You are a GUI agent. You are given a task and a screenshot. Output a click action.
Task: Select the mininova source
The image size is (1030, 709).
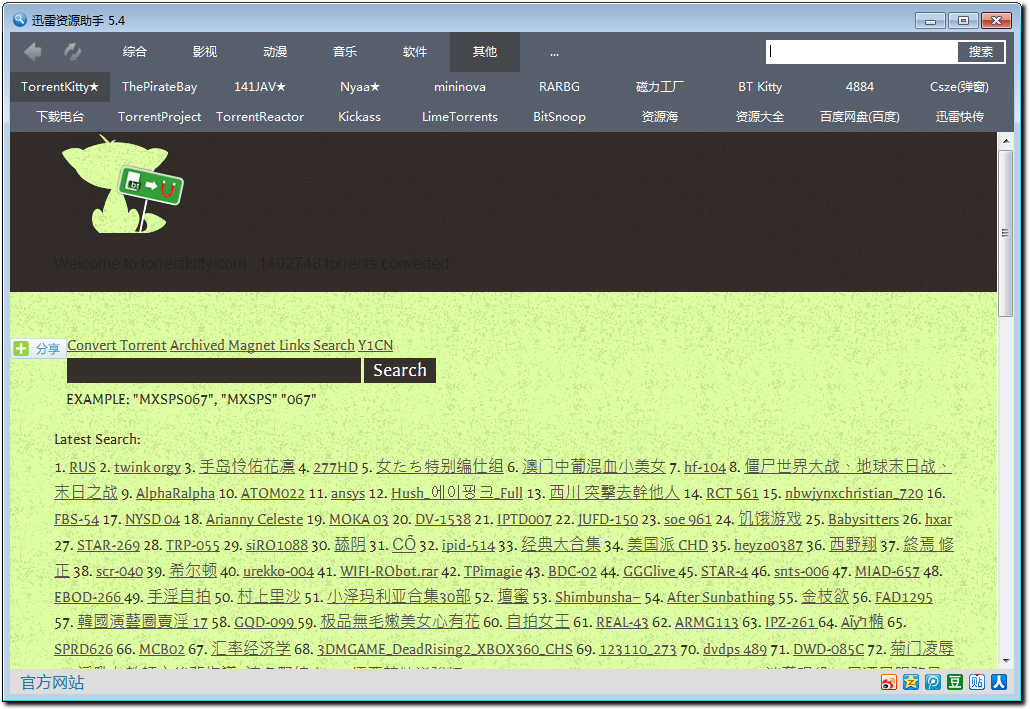coord(460,87)
